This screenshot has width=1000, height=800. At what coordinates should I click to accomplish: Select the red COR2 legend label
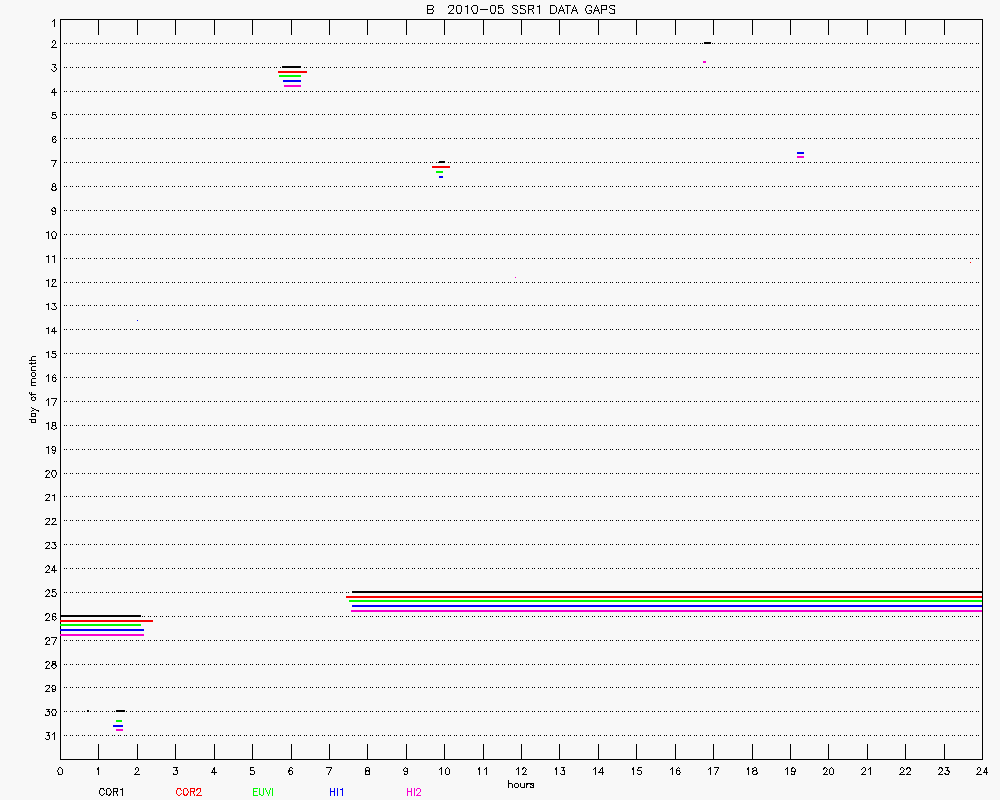pyautogui.click(x=188, y=792)
